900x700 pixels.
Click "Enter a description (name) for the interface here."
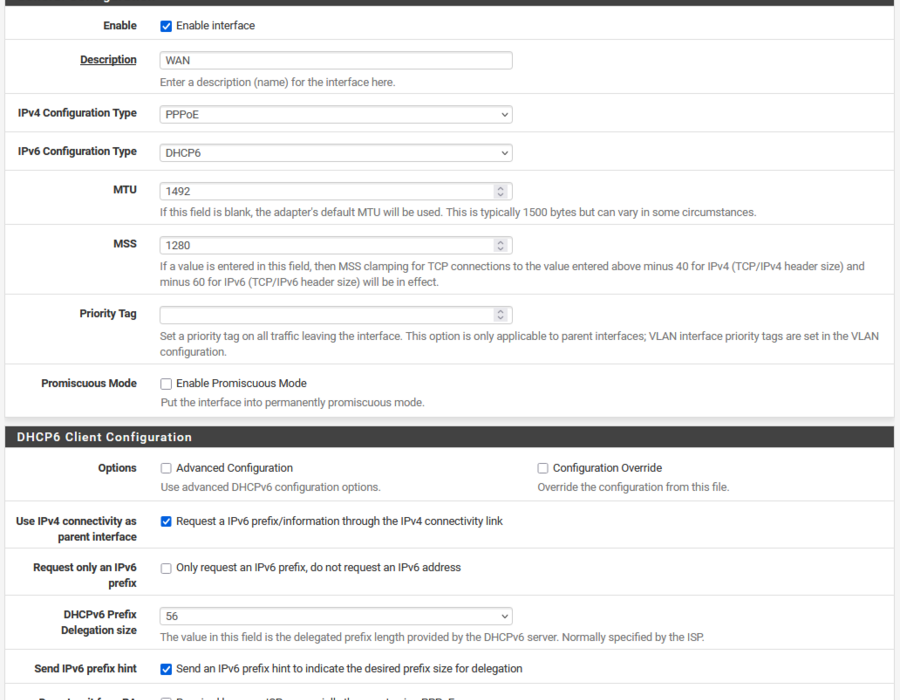[278, 83]
